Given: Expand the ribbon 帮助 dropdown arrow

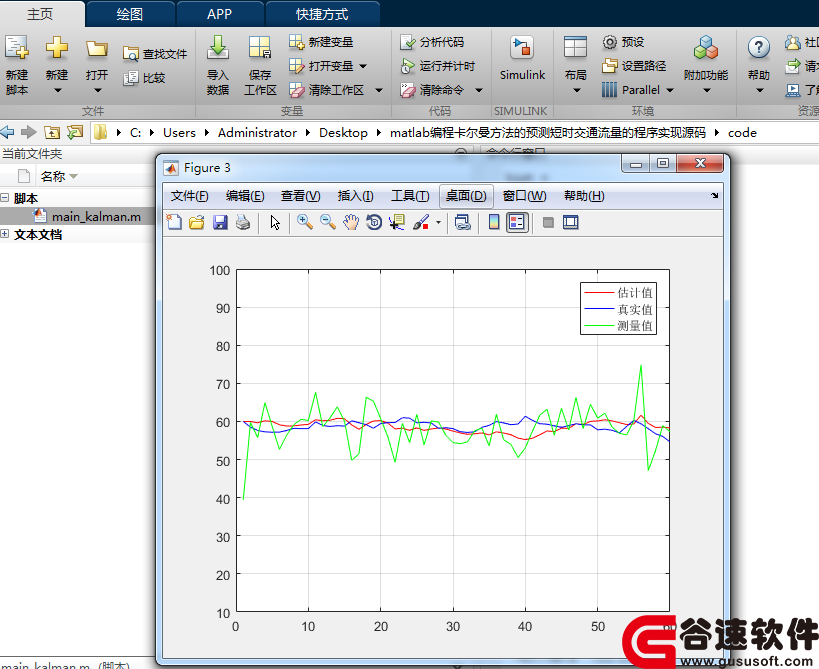Looking at the screenshot, I should pyautogui.click(x=759, y=90).
